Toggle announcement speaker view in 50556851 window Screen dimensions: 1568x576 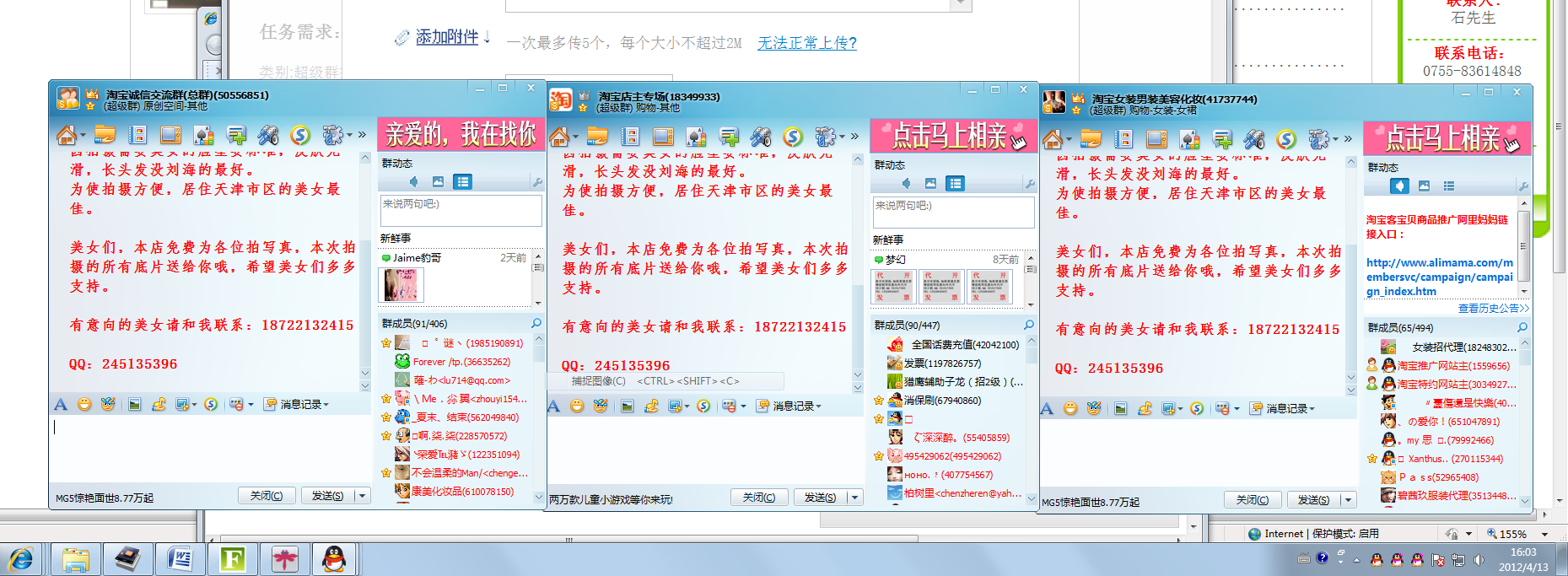(413, 181)
